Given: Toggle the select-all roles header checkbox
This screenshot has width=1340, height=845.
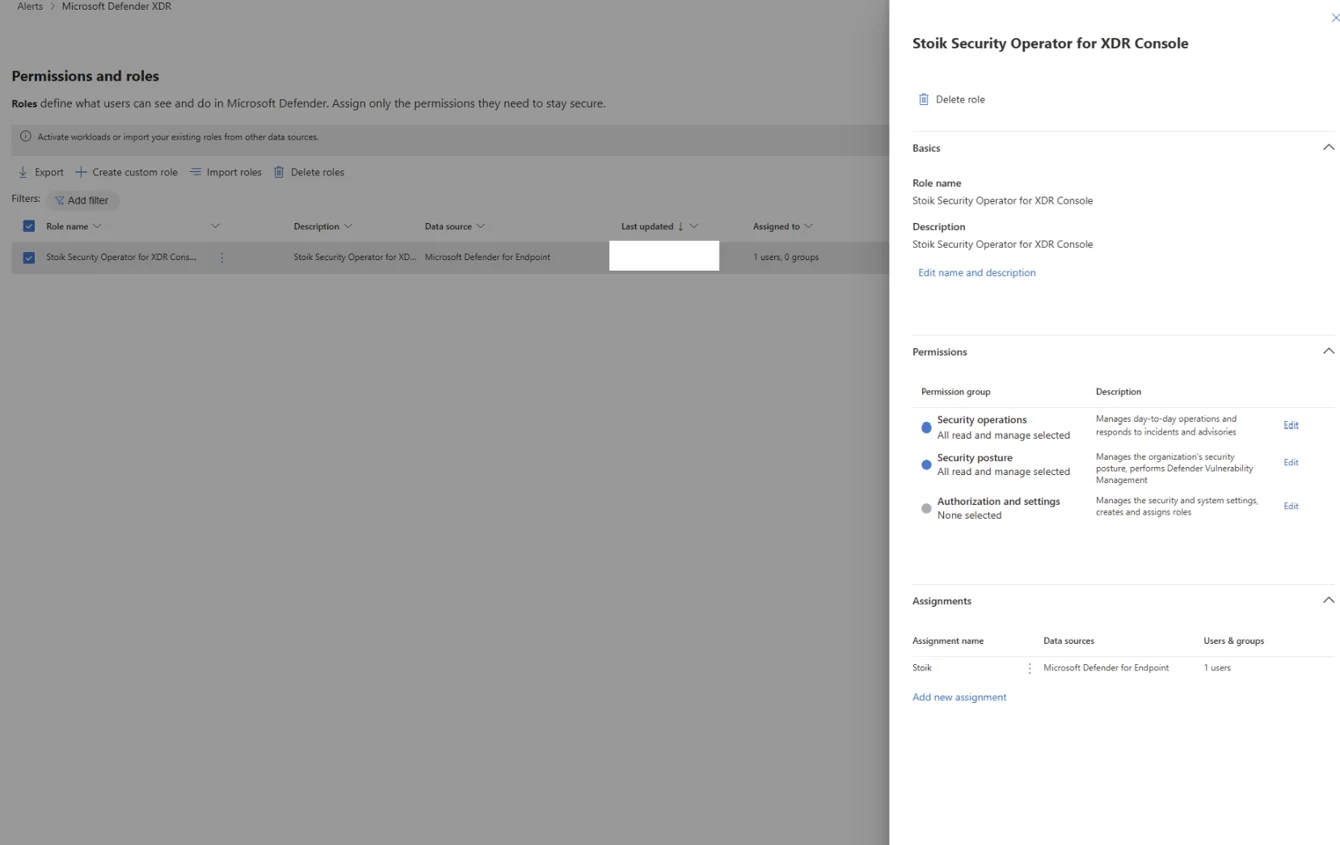Looking at the screenshot, I should tap(29, 226).
